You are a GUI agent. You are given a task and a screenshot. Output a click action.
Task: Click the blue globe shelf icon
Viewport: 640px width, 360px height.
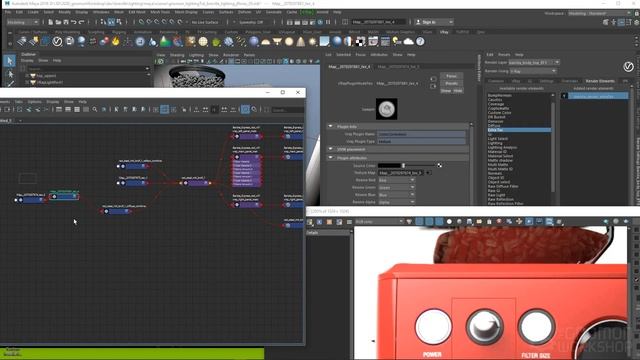(337, 41)
